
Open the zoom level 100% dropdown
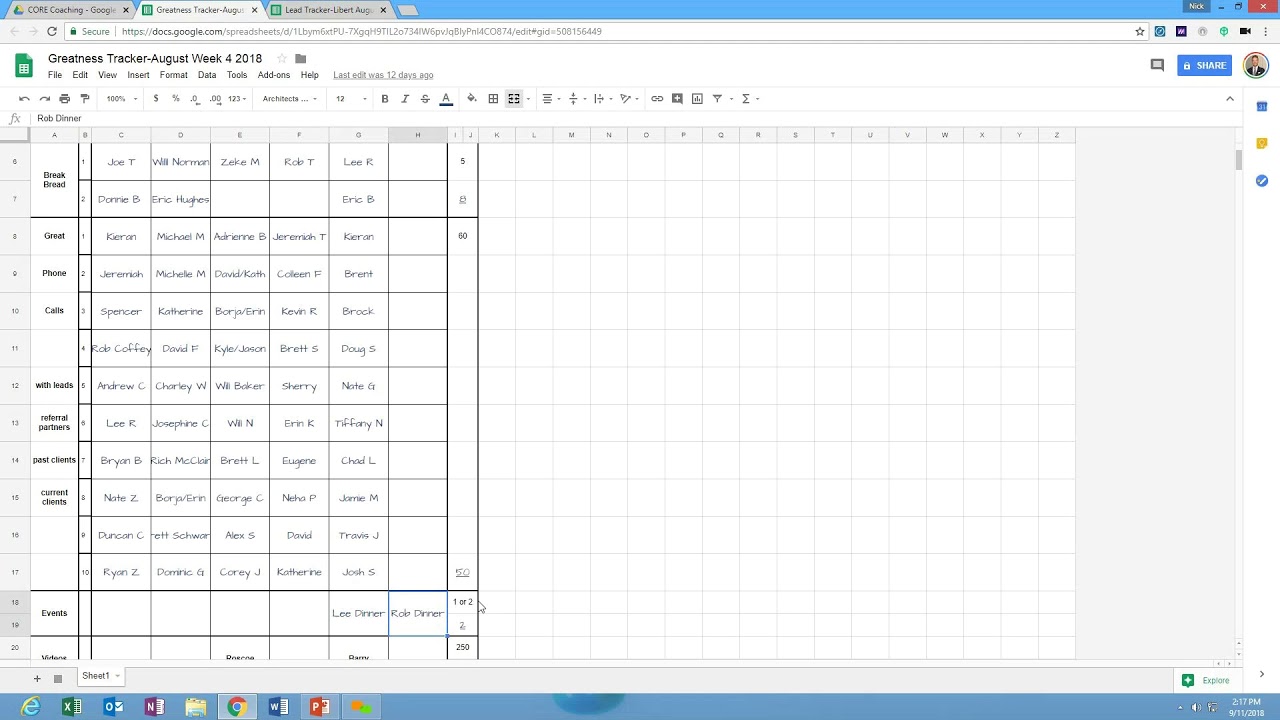click(120, 99)
